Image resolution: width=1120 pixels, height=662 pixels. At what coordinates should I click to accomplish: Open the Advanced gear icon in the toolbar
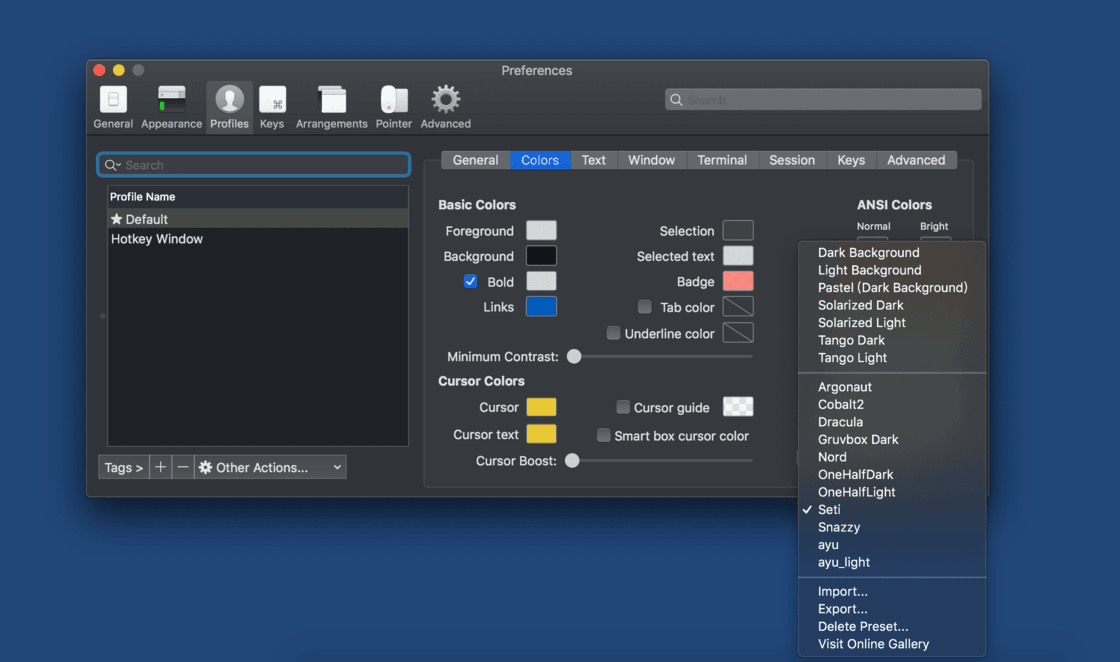click(x=446, y=107)
